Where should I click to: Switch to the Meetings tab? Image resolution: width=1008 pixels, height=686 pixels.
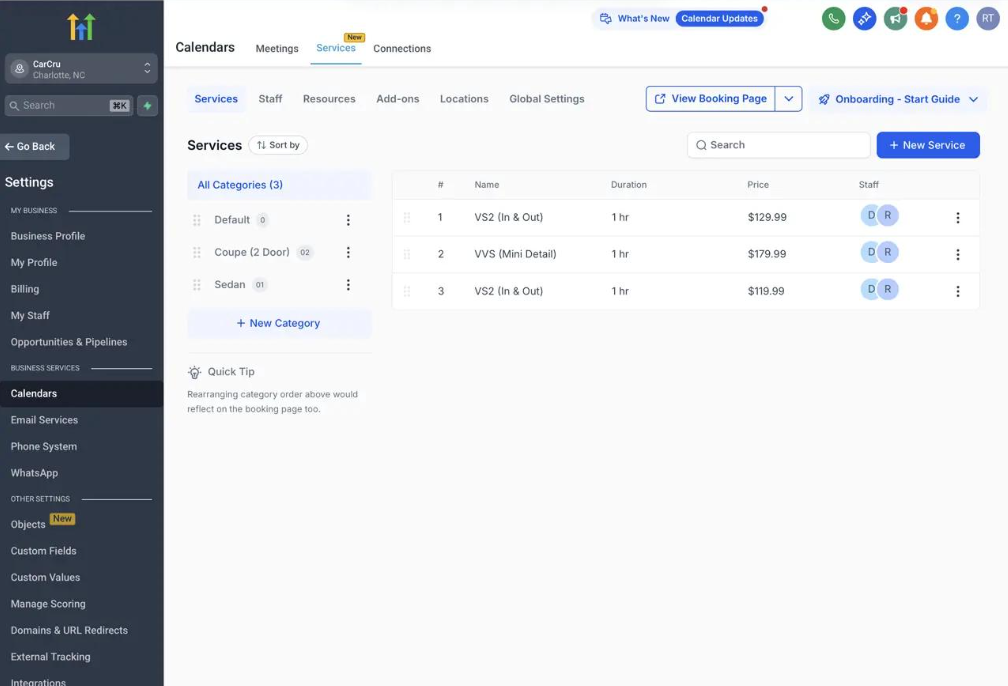tap(276, 49)
